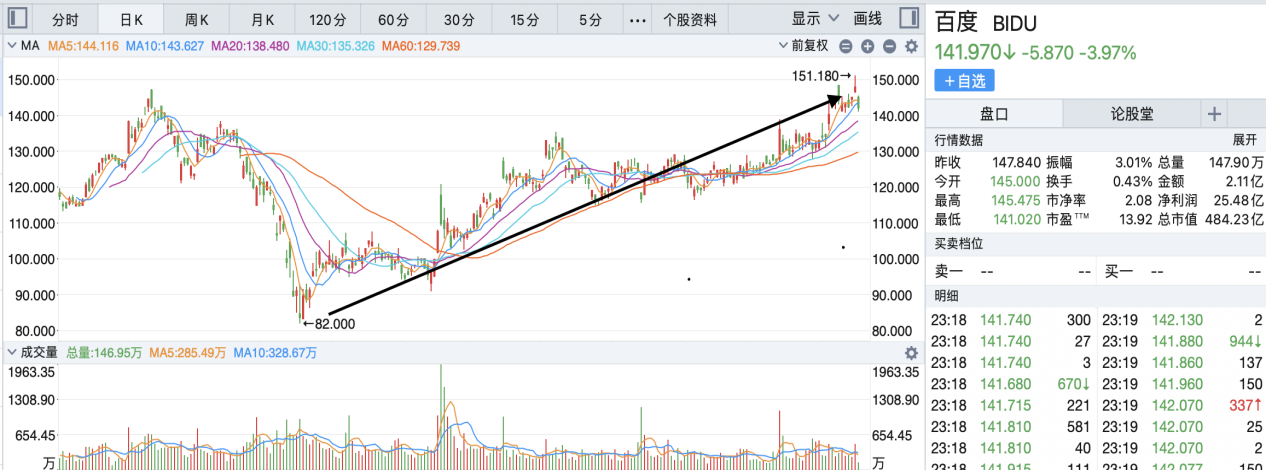Click the 总市值 value 484.23亿
The image size is (1266, 470).
(1236, 219)
